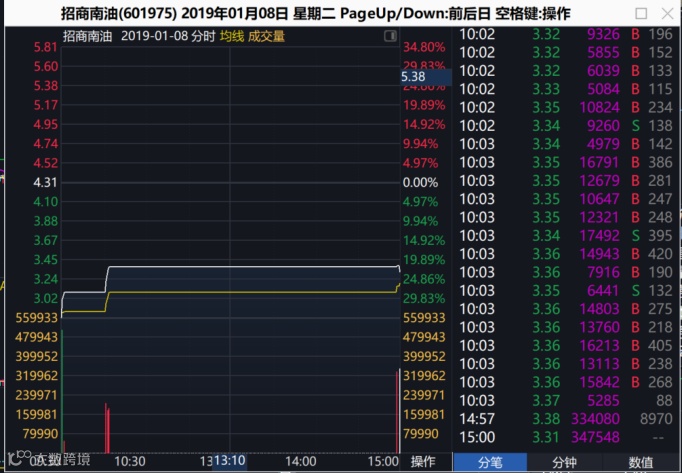Select the tick row with volume 13113
Viewport: 682px width, 473px height.
[566, 363]
